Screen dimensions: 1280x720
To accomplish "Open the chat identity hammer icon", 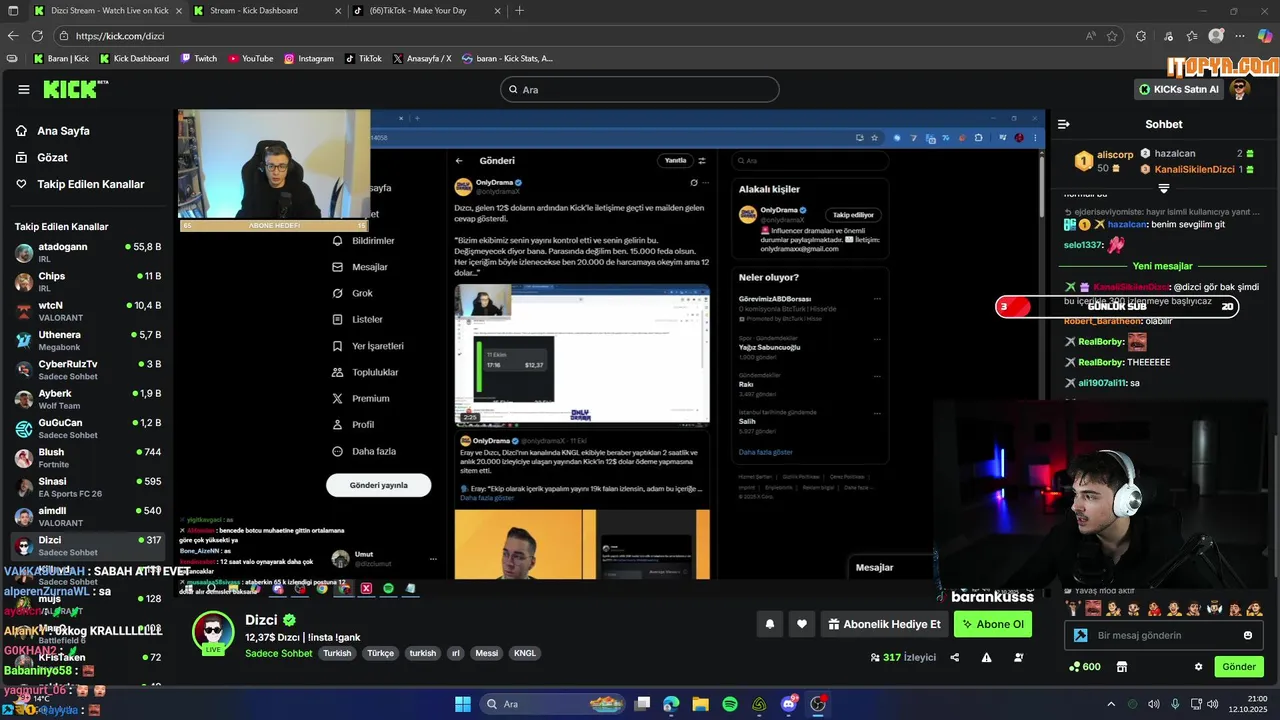I will 1080,635.
